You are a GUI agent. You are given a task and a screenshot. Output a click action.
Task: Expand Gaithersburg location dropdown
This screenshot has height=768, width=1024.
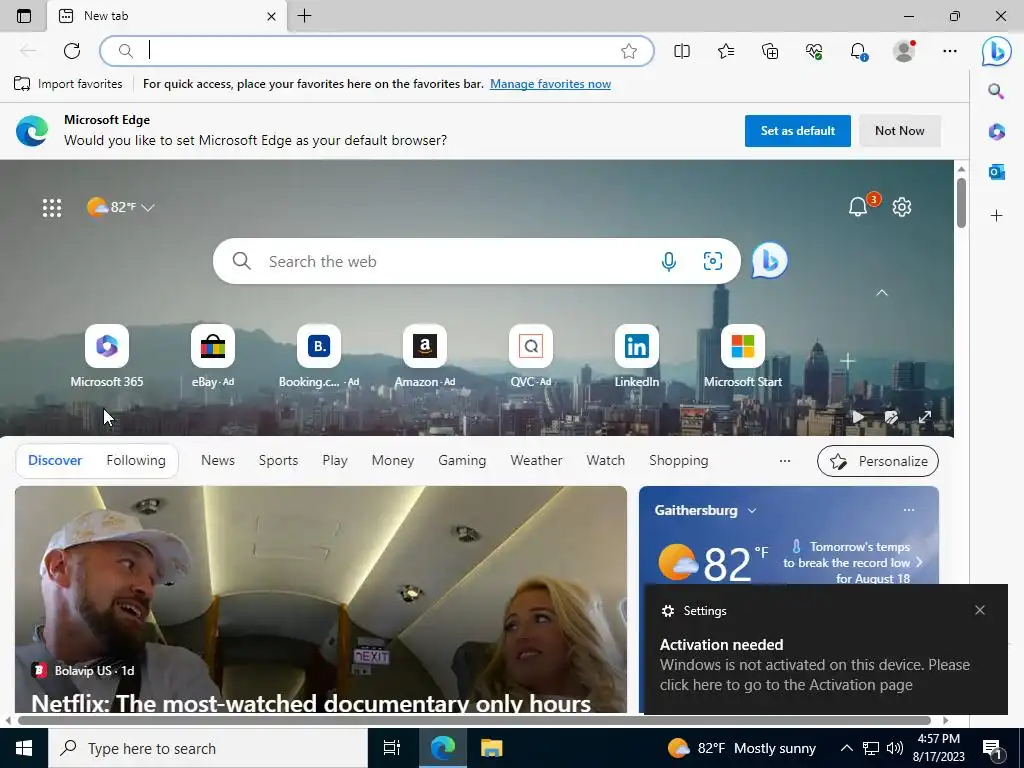[752, 511]
